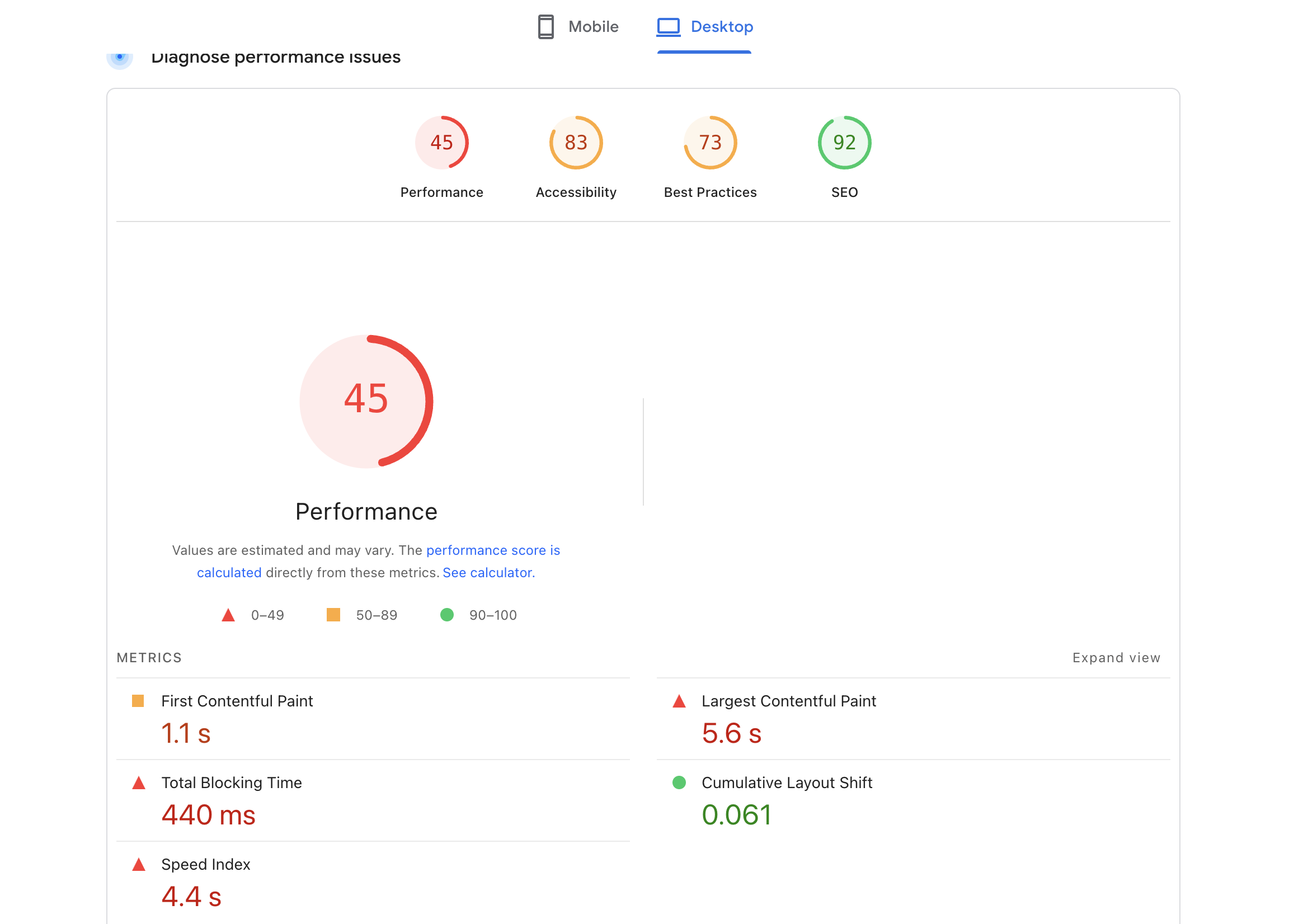Click the Performance score gauge 45 at top
The width and height of the screenshot is (1289, 924).
pyautogui.click(x=441, y=143)
